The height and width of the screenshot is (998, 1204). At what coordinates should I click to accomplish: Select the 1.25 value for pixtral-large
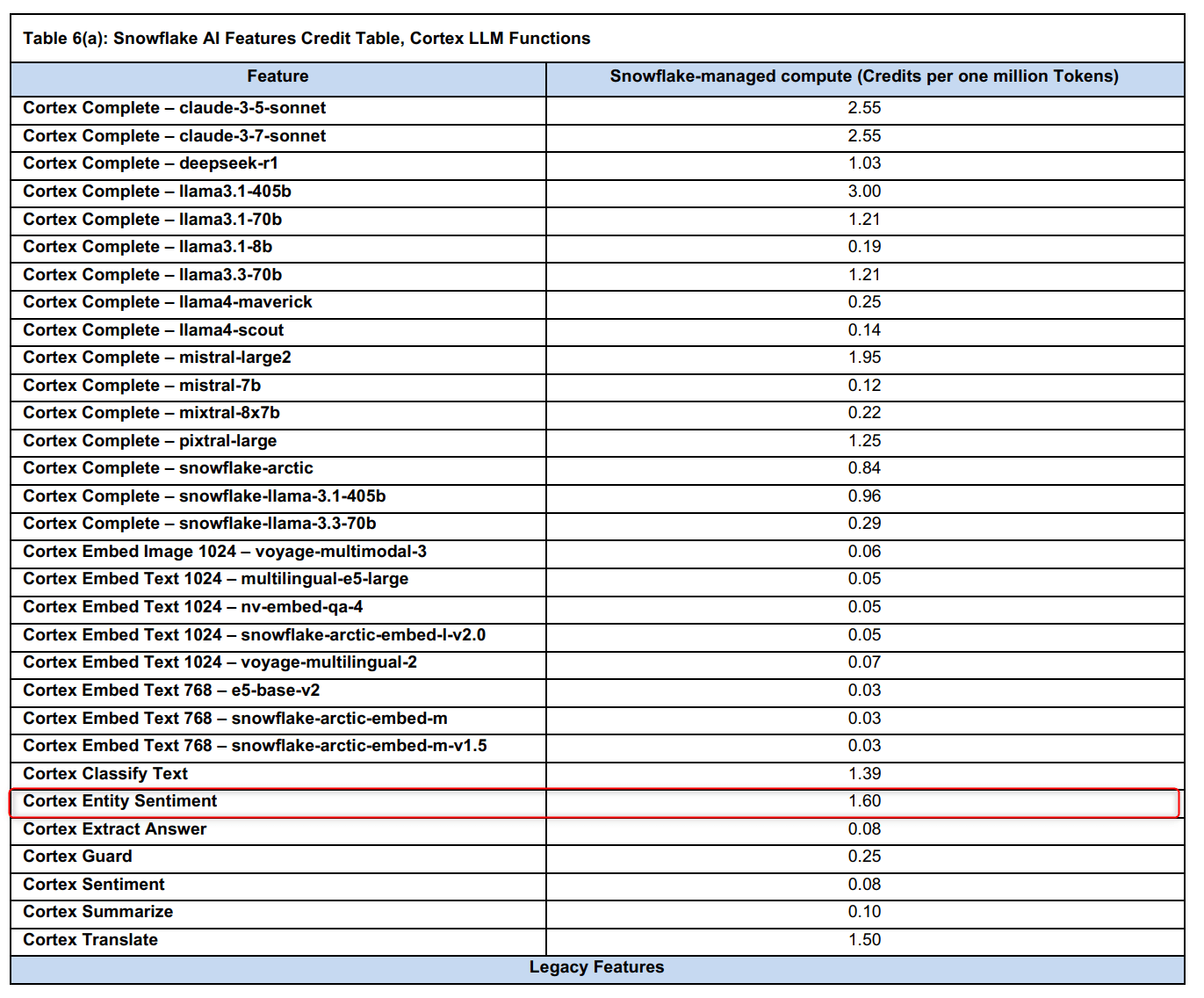pos(864,441)
